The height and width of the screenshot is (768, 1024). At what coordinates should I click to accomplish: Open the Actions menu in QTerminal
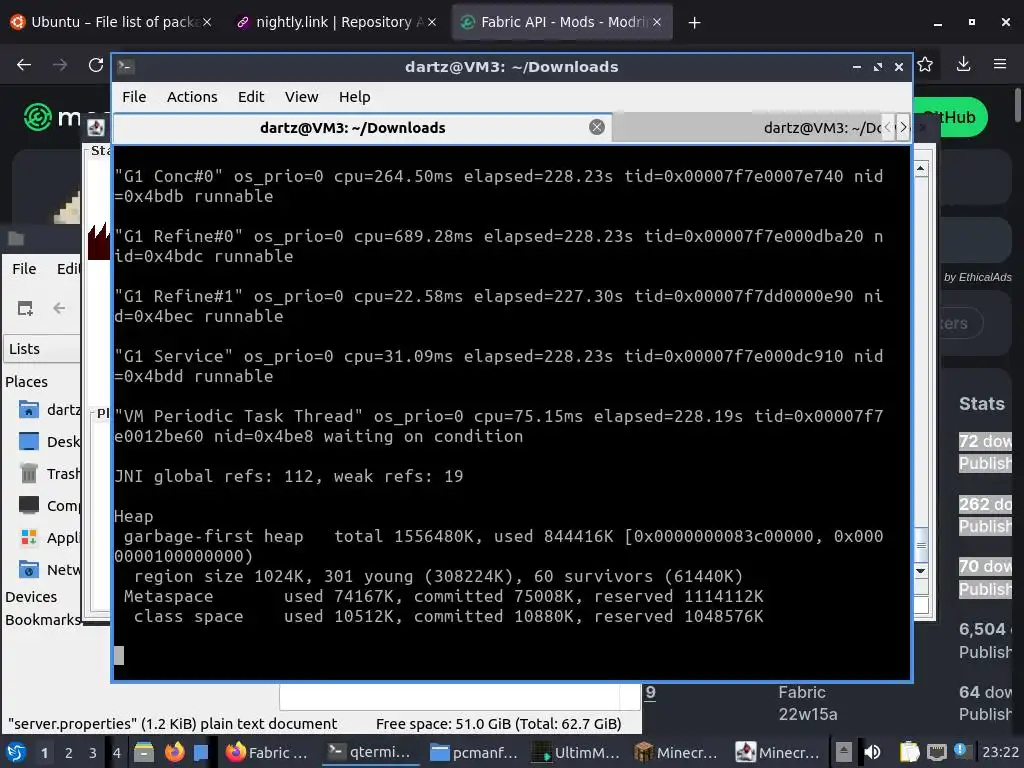[x=192, y=97]
